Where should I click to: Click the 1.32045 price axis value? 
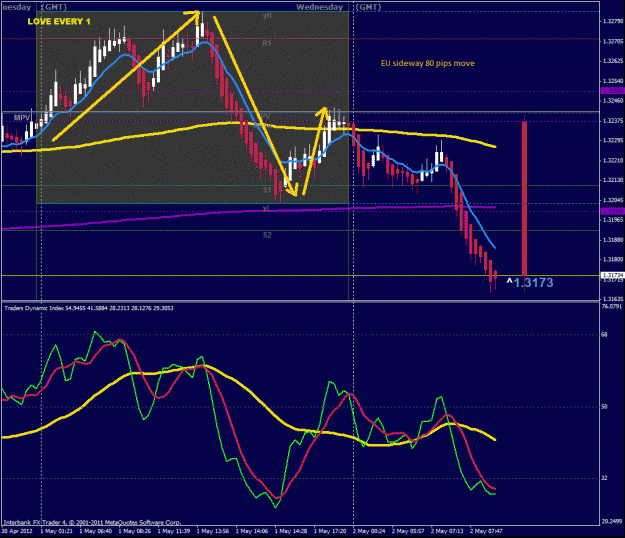(x=613, y=200)
